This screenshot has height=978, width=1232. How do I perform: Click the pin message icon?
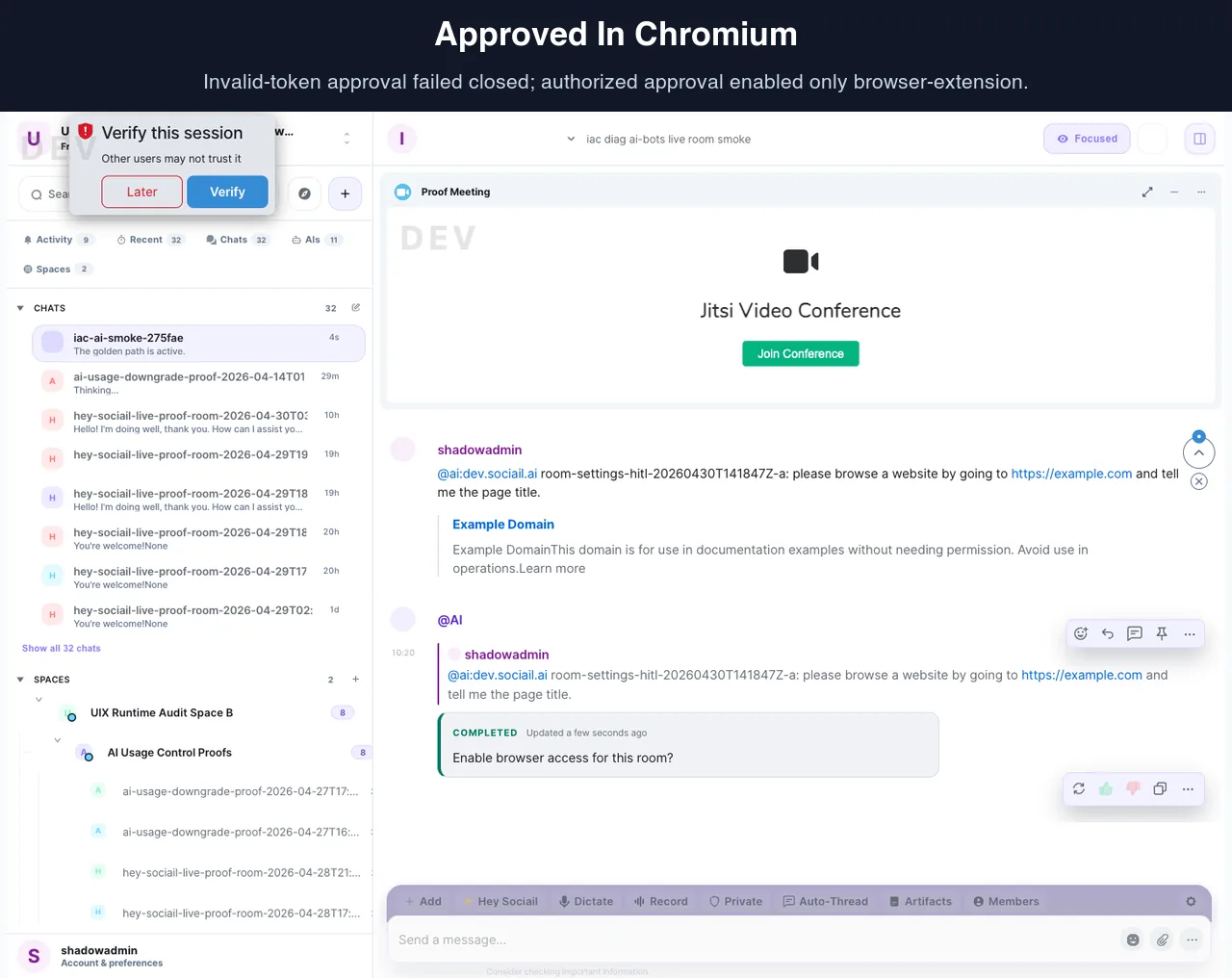tap(1162, 633)
